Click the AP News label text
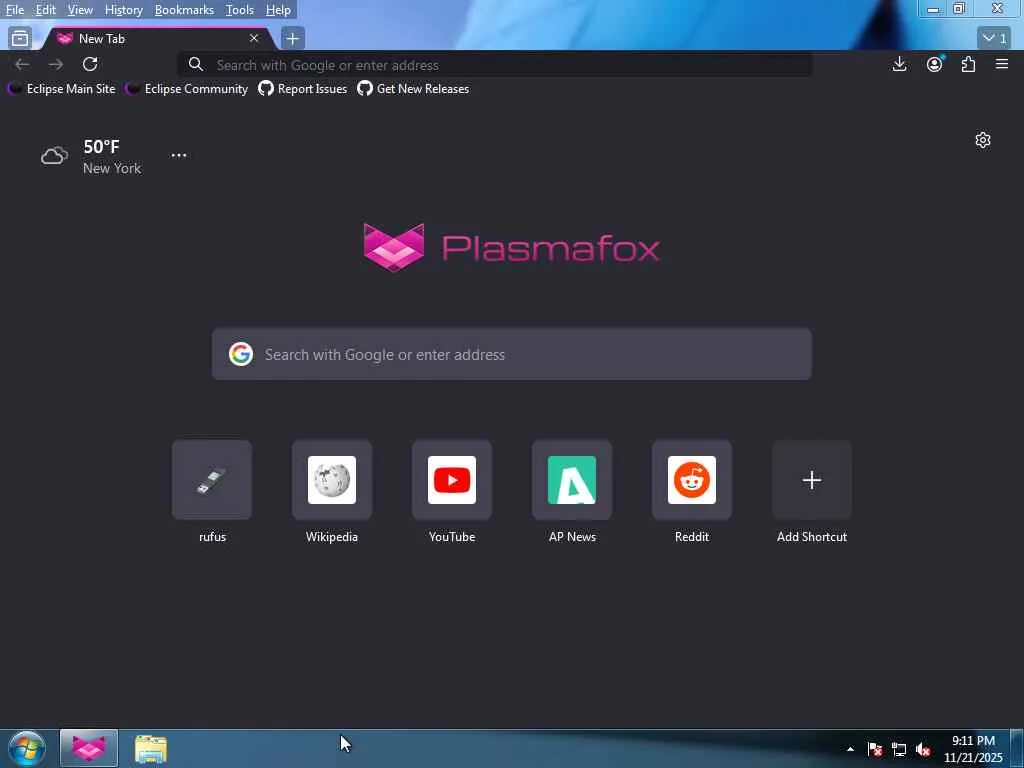Screen dimensions: 1024x768 click(572, 537)
